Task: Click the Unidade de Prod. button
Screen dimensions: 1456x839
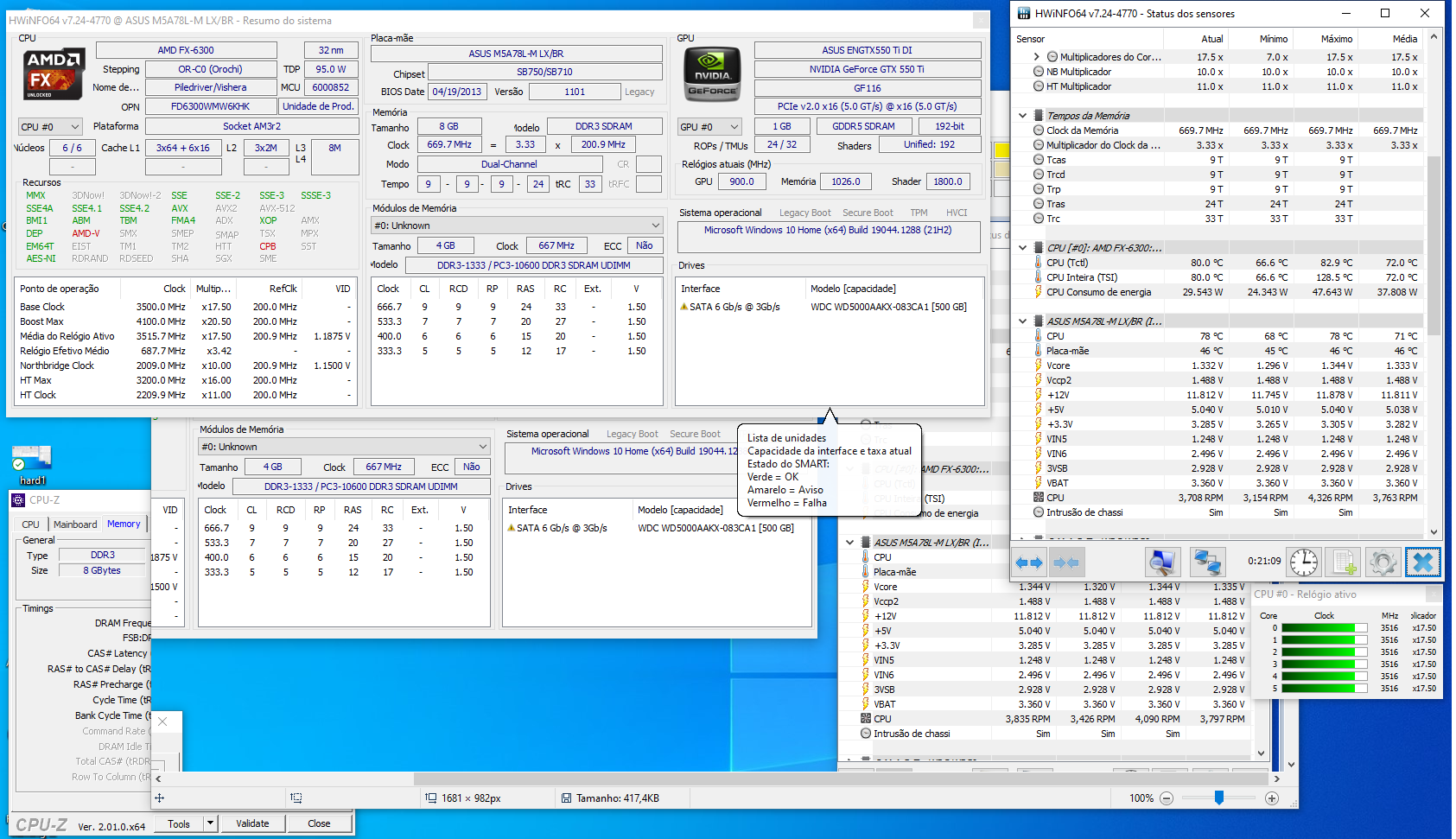Action: [x=318, y=106]
